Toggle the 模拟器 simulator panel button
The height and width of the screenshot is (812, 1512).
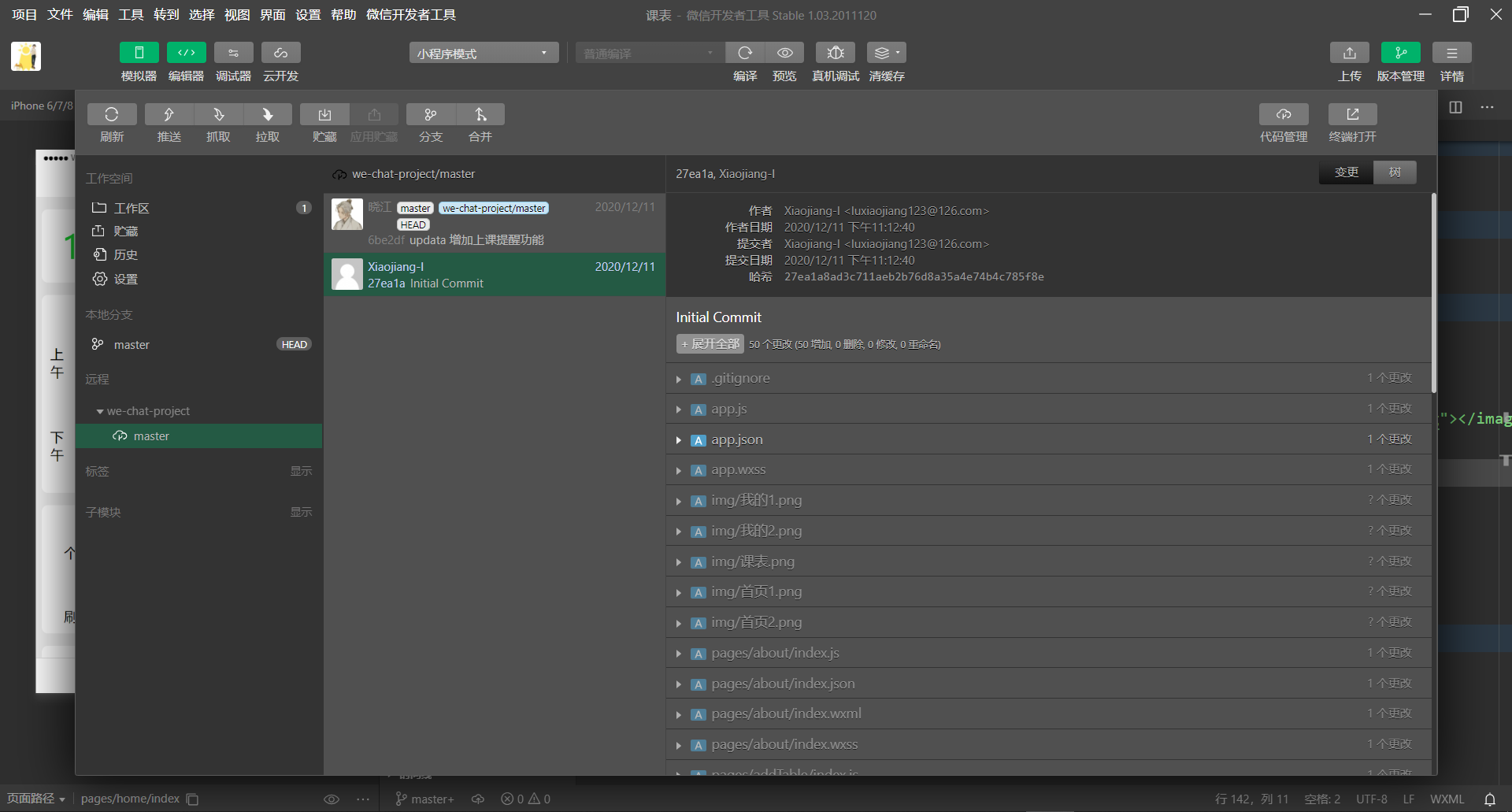click(139, 53)
